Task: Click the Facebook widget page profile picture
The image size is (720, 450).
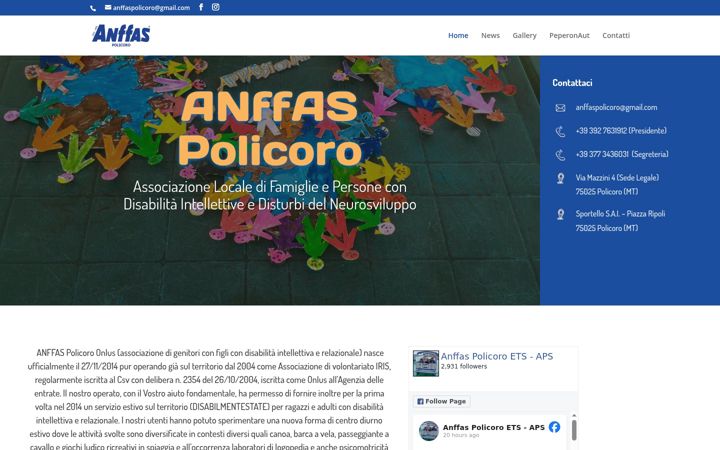Action: click(426, 363)
